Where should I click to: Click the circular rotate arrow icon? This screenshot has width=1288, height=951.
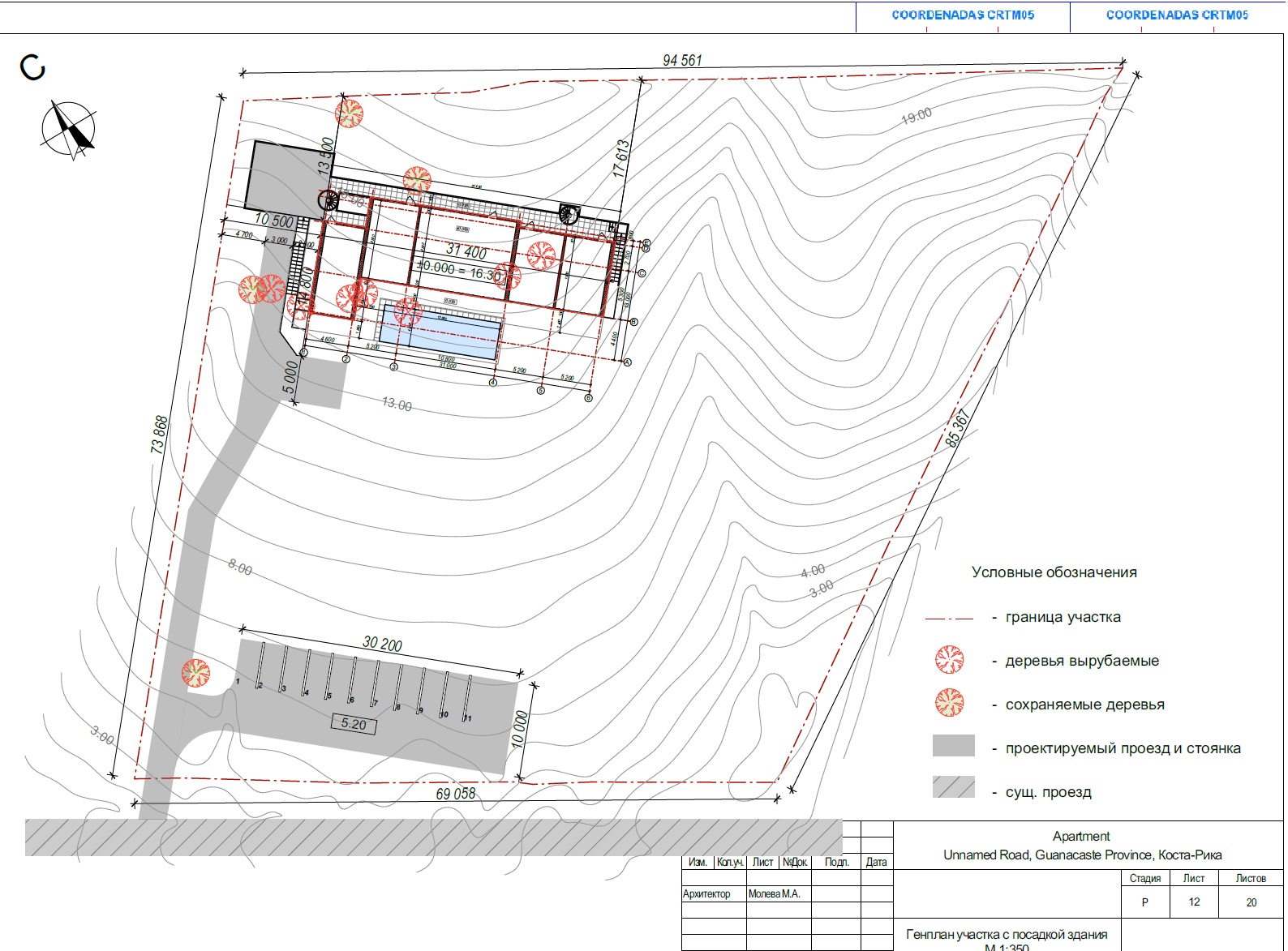click(x=32, y=68)
